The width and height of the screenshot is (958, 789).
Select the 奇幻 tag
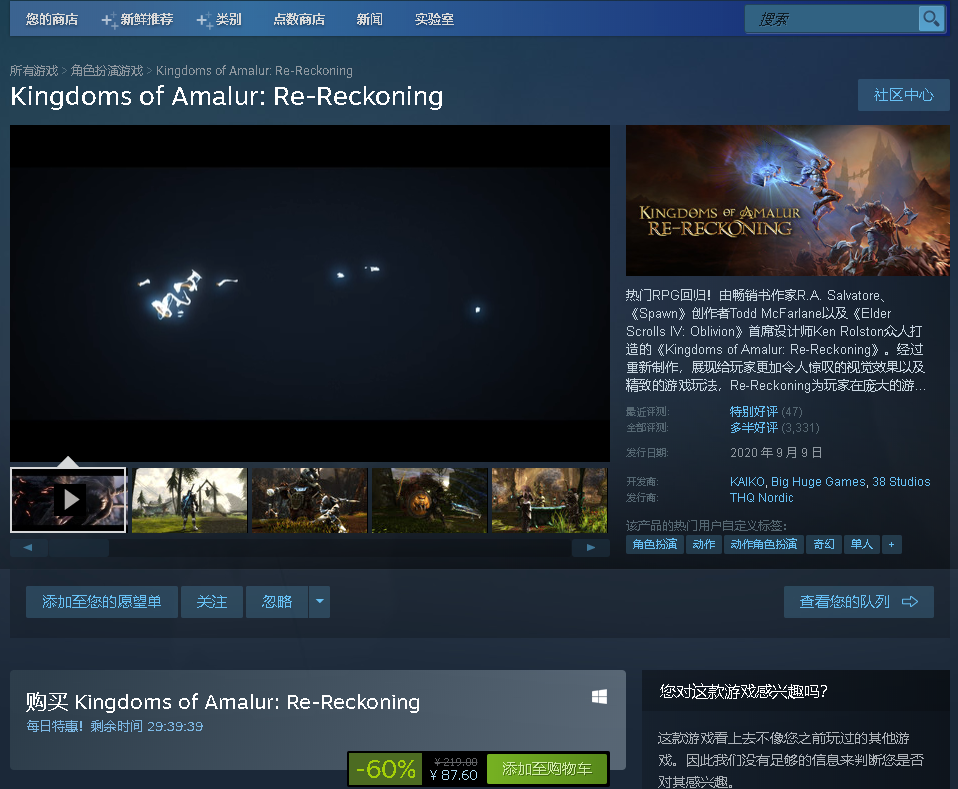(x=824, y=544)
